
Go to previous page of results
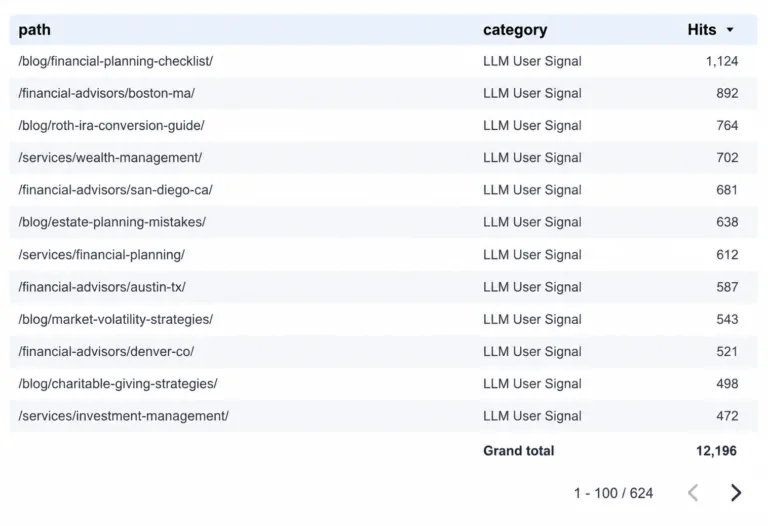point(693,493)
